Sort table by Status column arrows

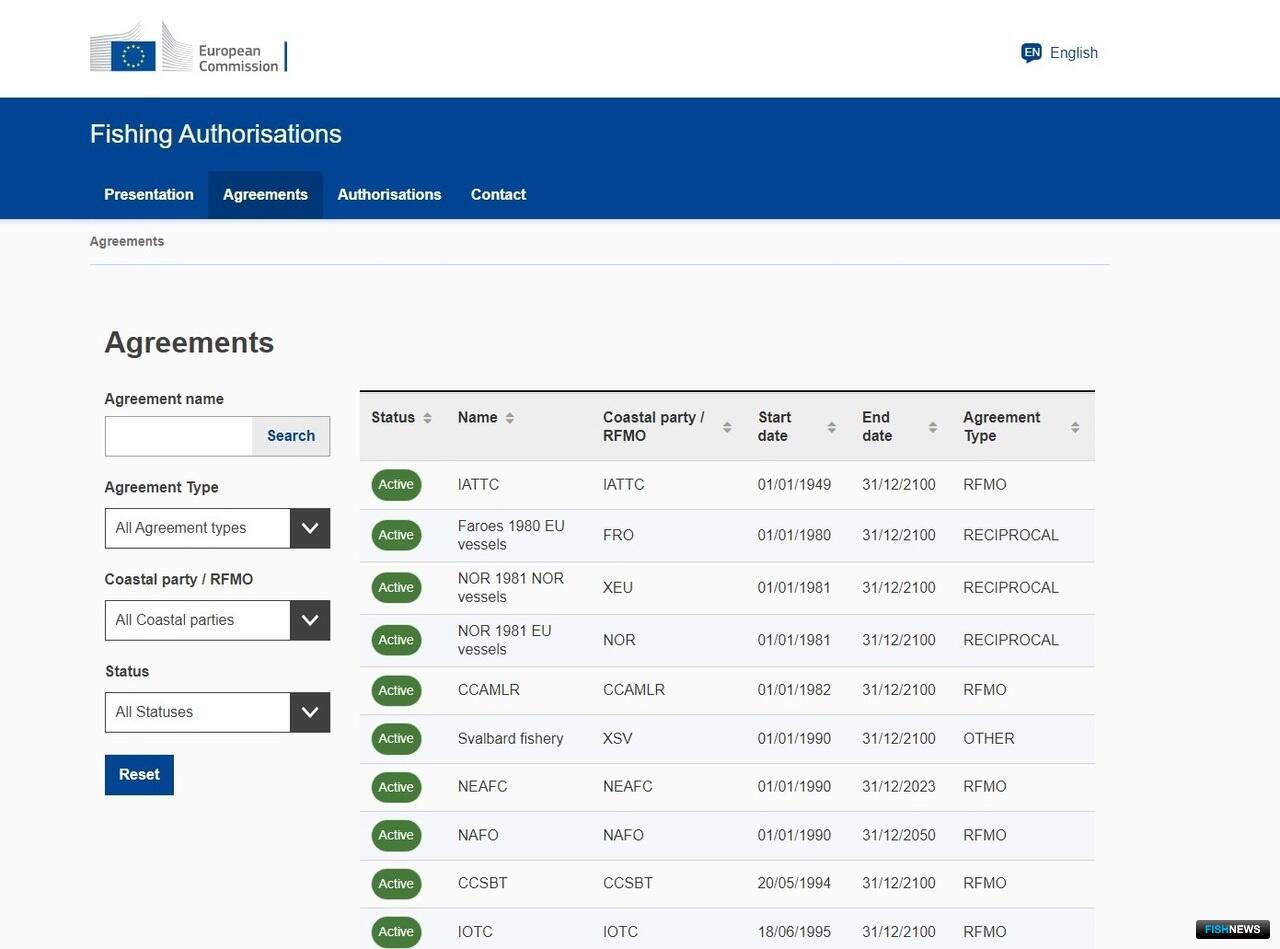pos(427,418)
